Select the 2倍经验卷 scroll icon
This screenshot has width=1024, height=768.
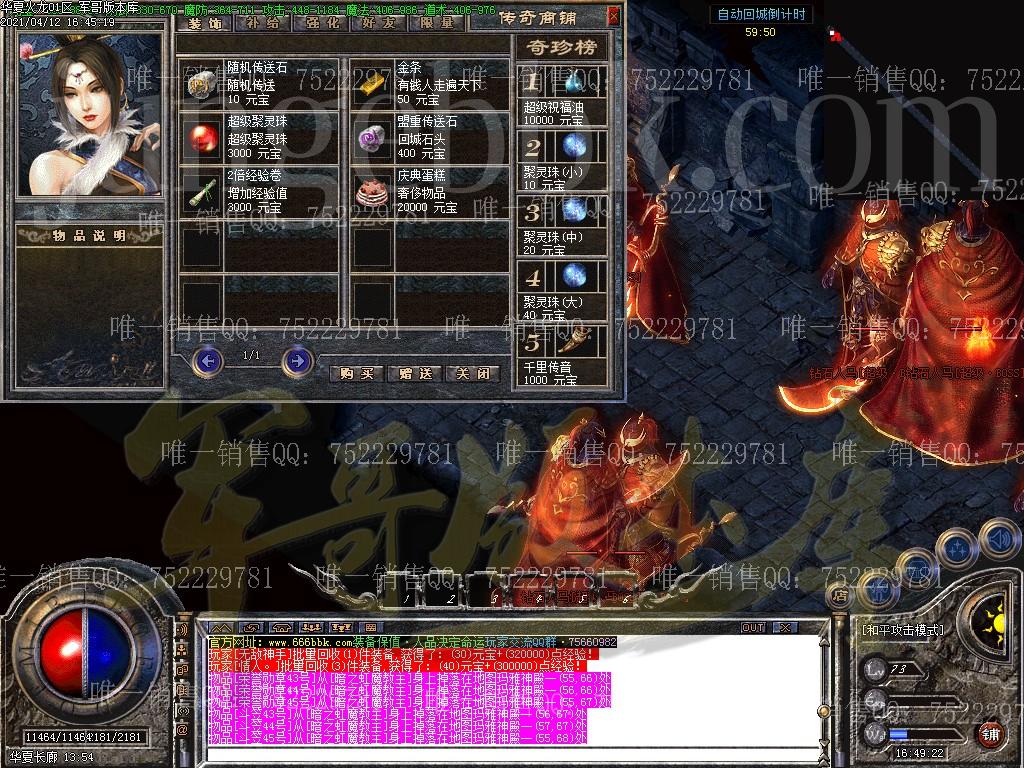pos(201,190)
